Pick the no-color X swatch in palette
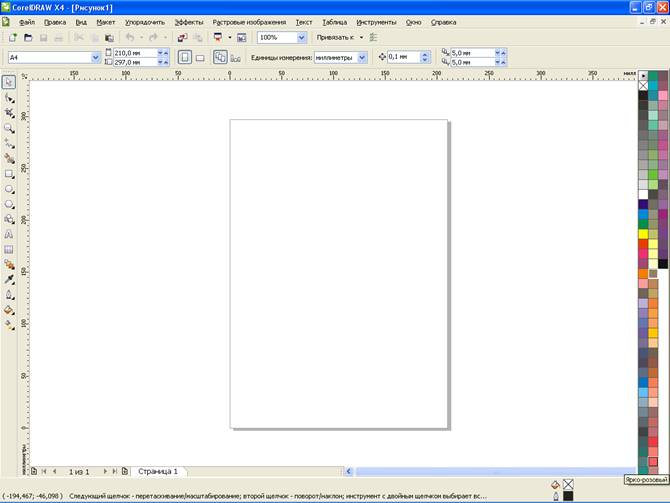The height and width of the screenshot is (503, 670). coord(643,86)
